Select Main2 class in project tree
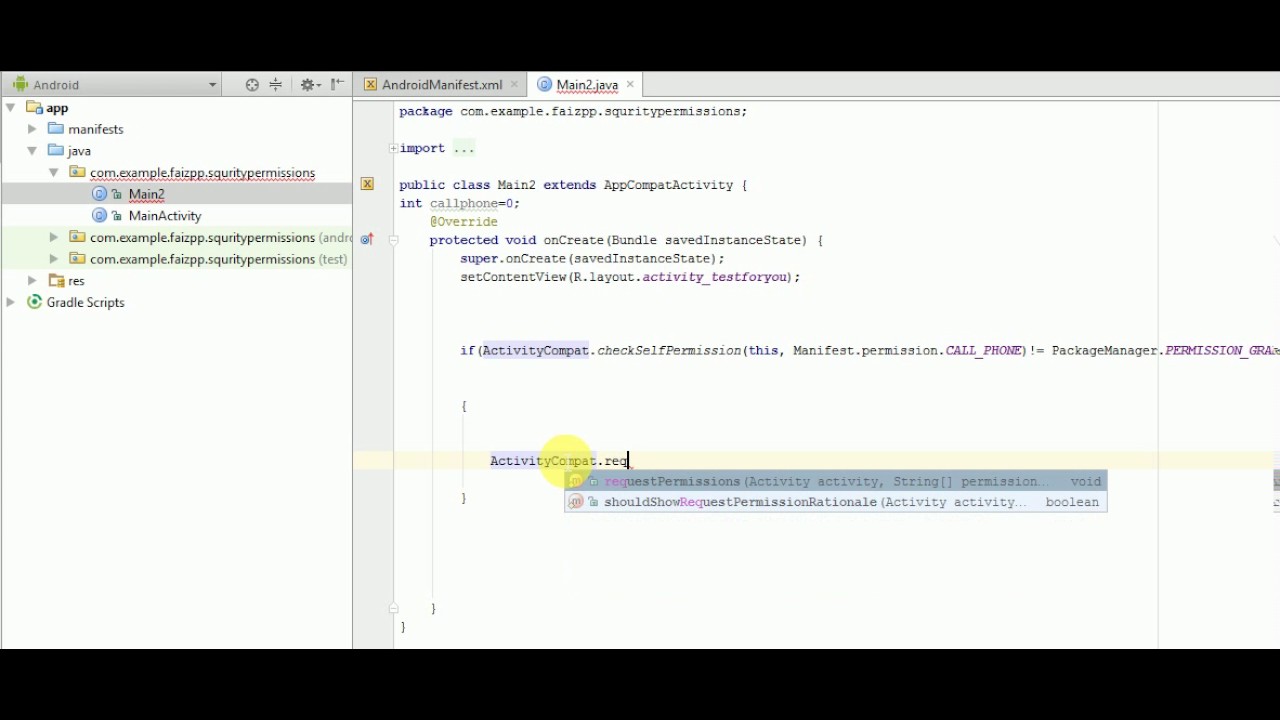The width and height of the screenshot is (1280, 720). [x=146, y=194]
